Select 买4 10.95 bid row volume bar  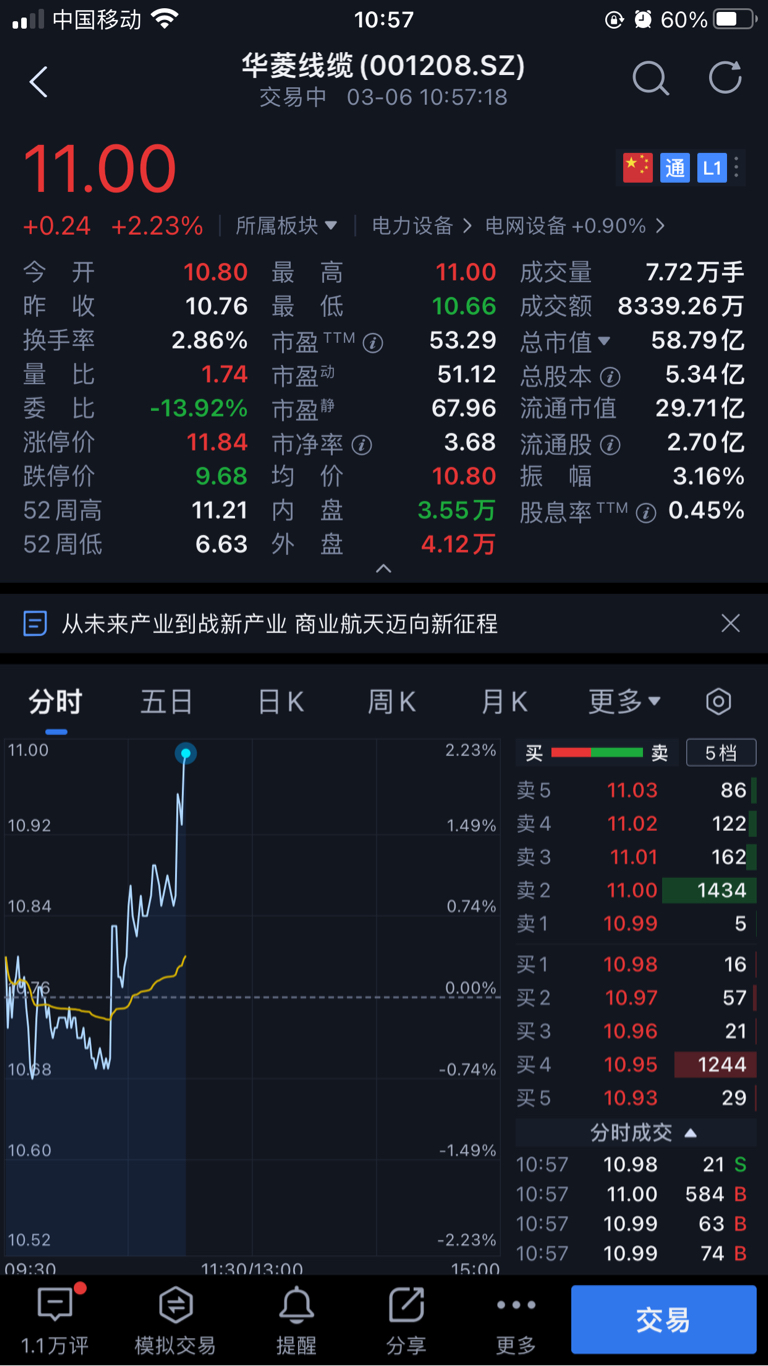pyautogui.click(x=716, y=1065)
